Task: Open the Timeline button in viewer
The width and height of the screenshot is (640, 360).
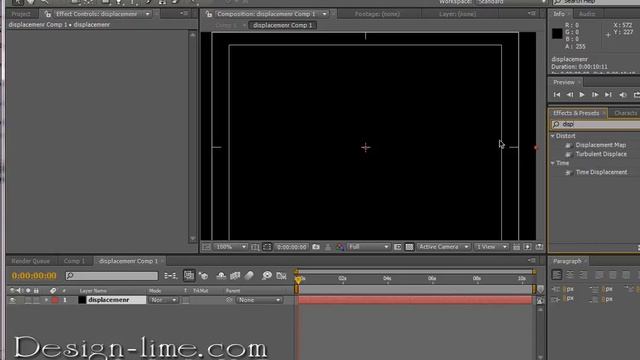Action: point(539,247)
